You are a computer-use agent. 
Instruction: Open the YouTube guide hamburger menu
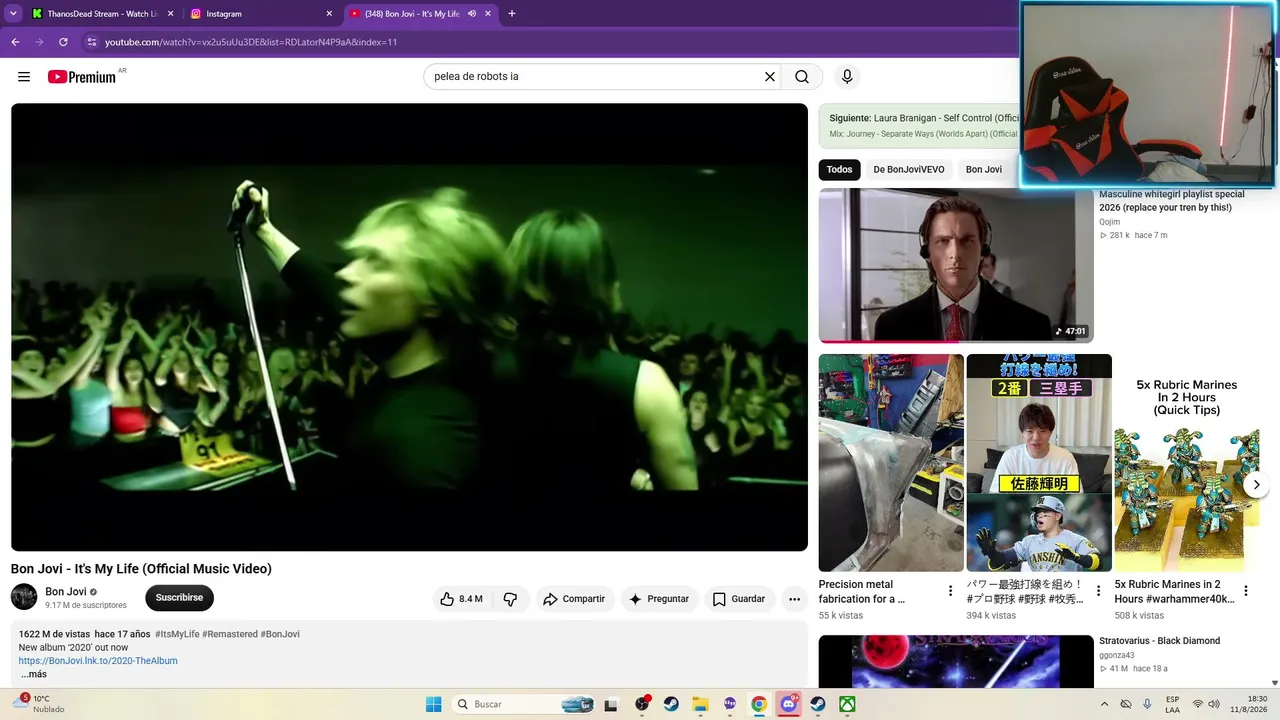(24, 77)
